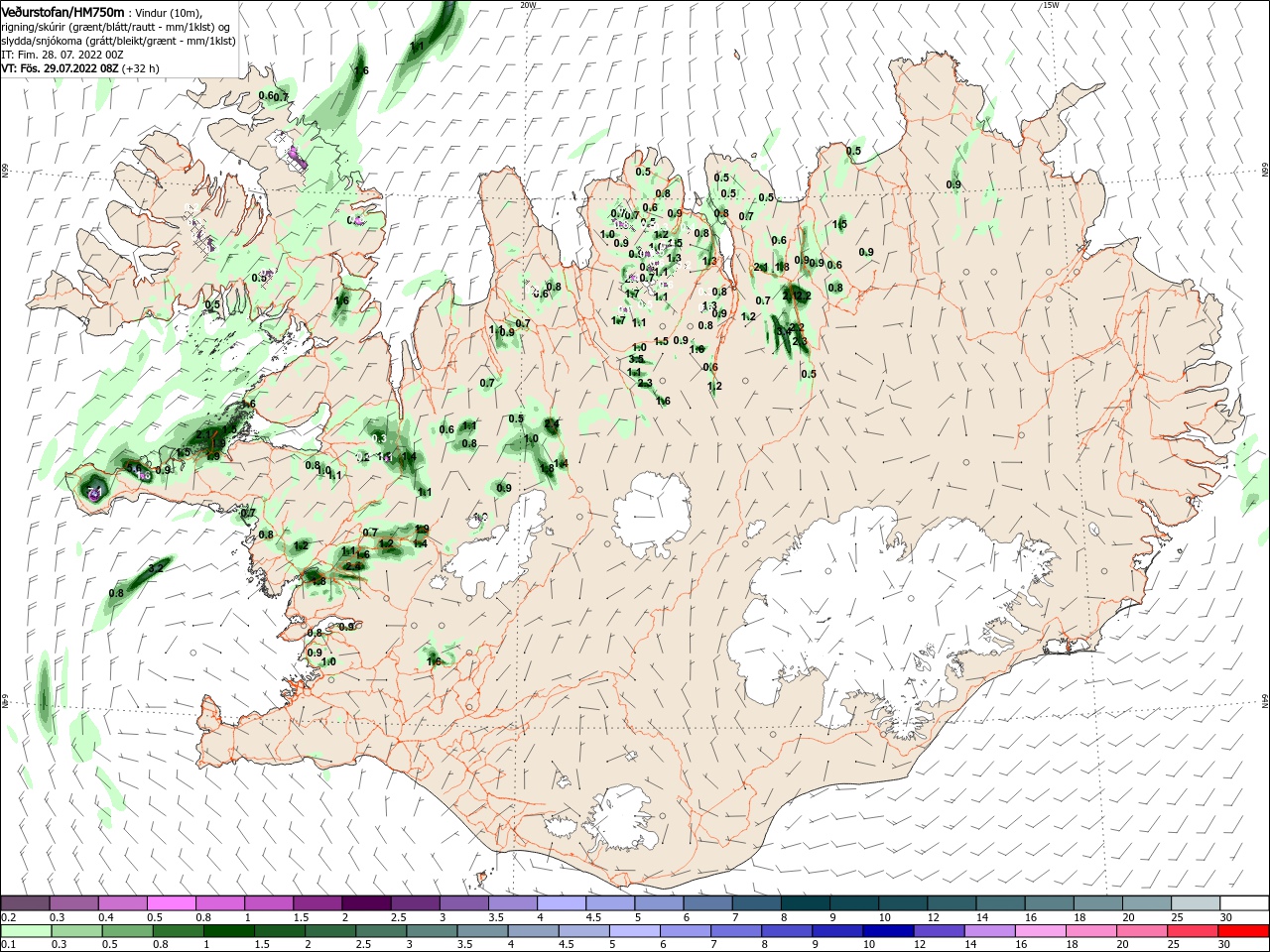Image resolution: width=1270 pixels, height=952 pixels.
Task: Click the 30 label under the white swatch
Action: pyautogui.click(x=1225, y=917)
